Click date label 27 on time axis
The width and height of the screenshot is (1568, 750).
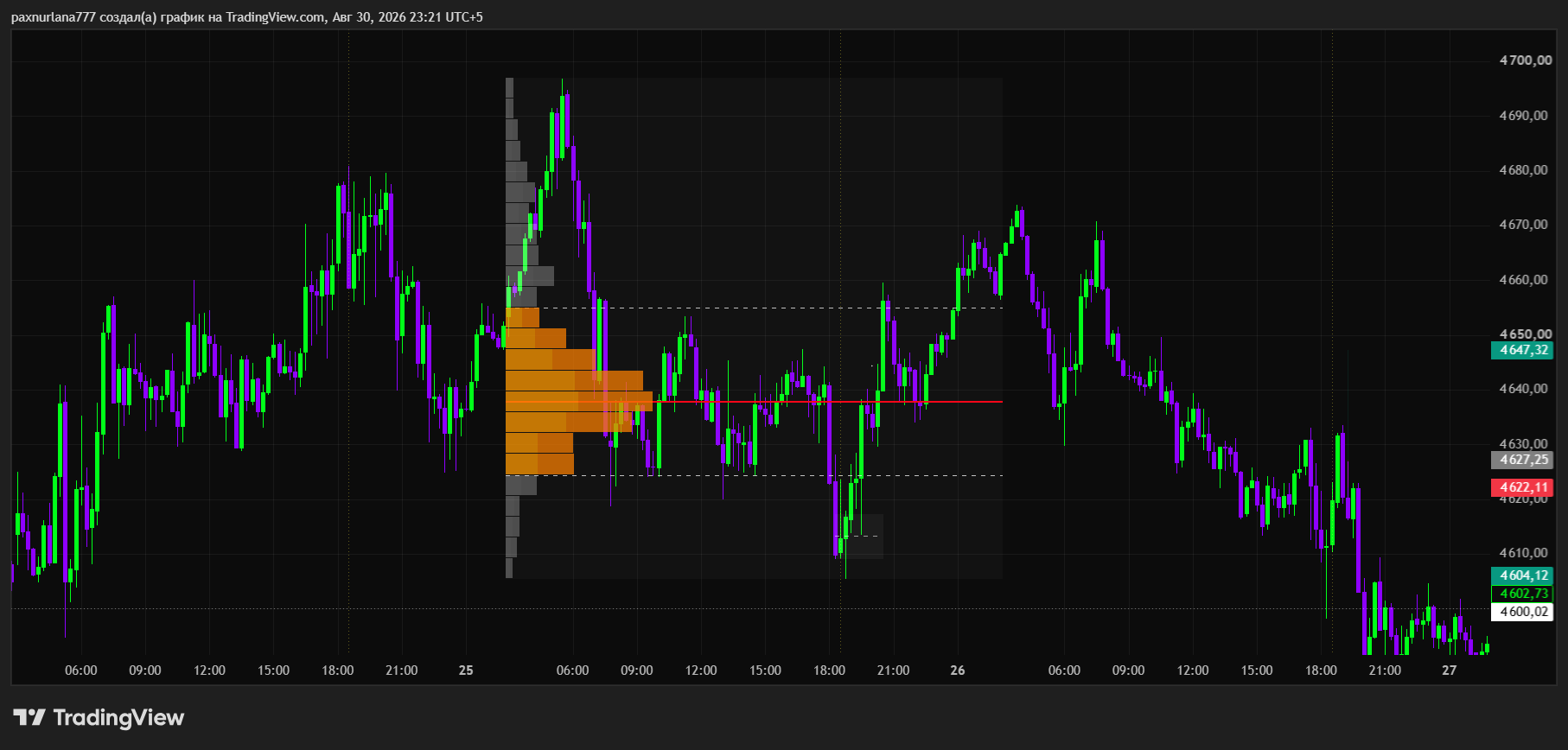(1449, 671)
